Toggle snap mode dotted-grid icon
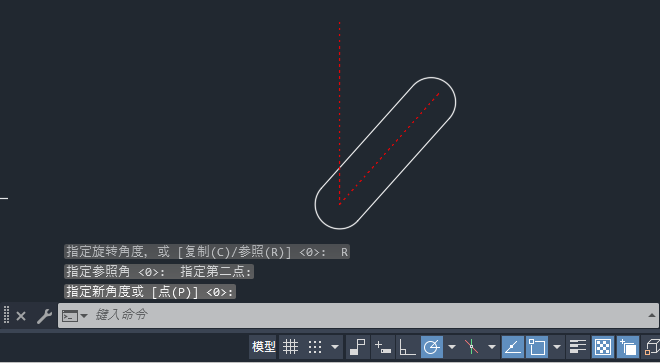Viewport: 660px width, 363px height. point(315,347)
